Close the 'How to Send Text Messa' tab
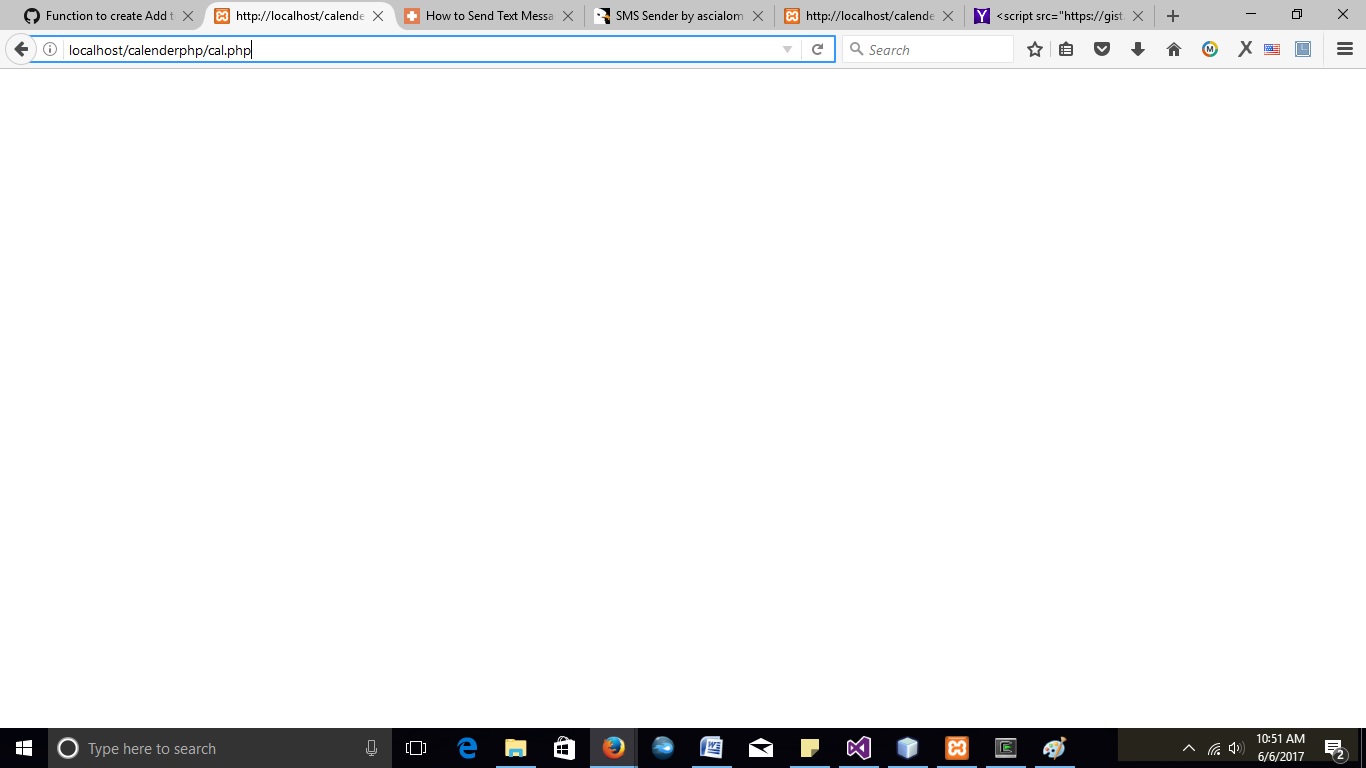Image resolution: width=1366 pixels, height=768 pixels. coord(568,16)
